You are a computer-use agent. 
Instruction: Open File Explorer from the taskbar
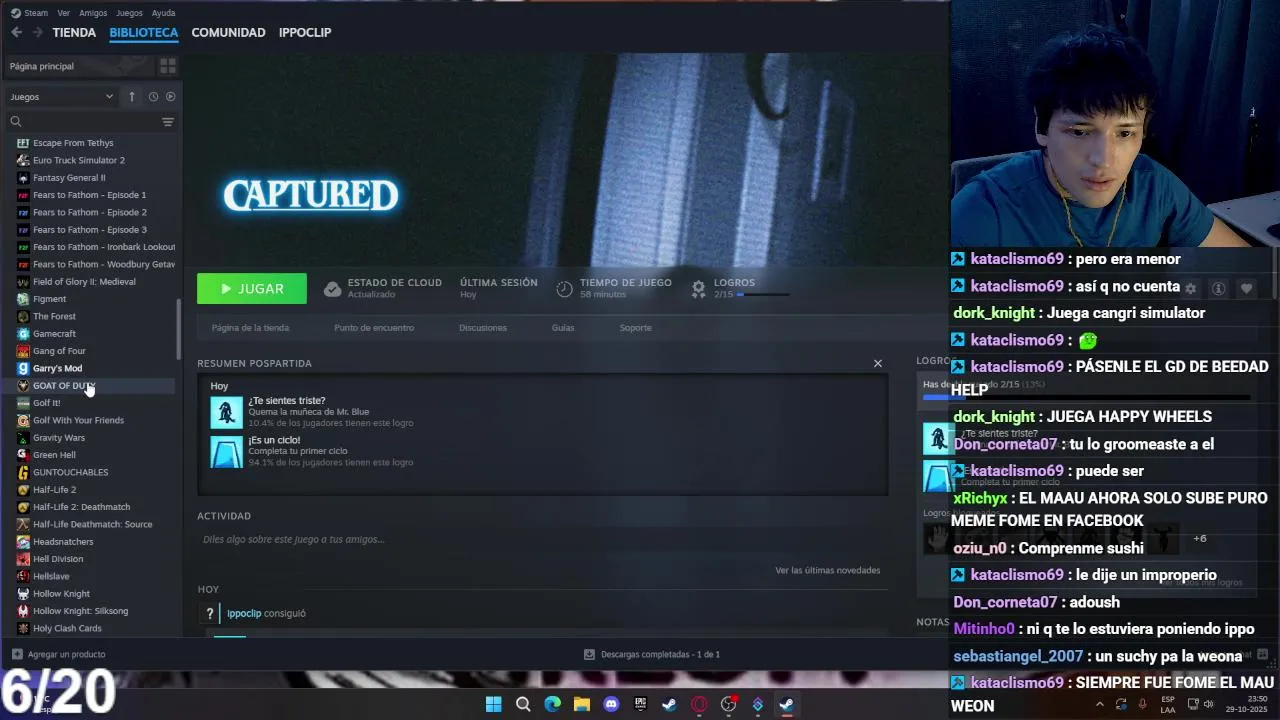[582, 704]
